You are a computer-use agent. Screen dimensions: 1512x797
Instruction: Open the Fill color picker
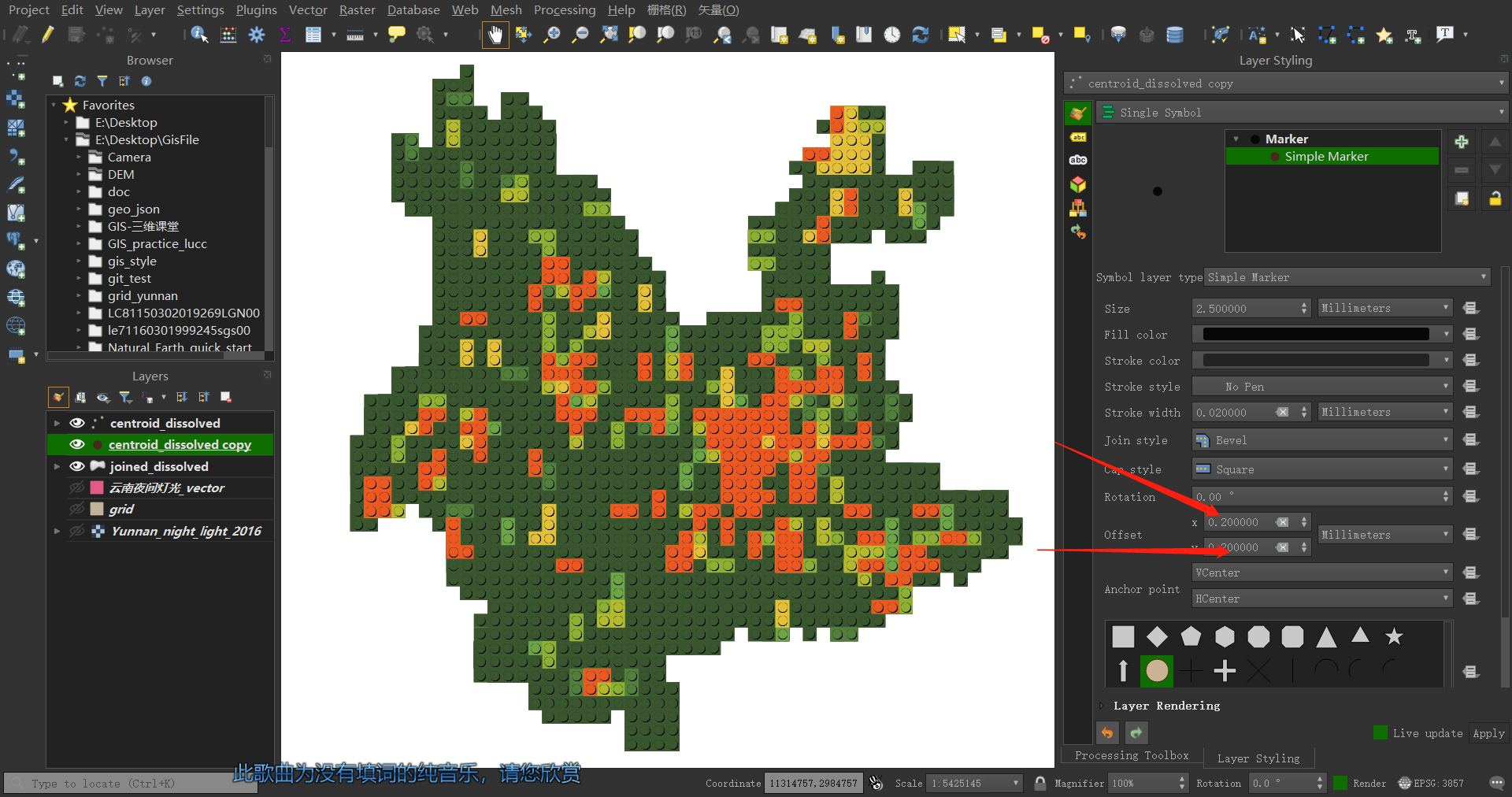pos(1321,335)
